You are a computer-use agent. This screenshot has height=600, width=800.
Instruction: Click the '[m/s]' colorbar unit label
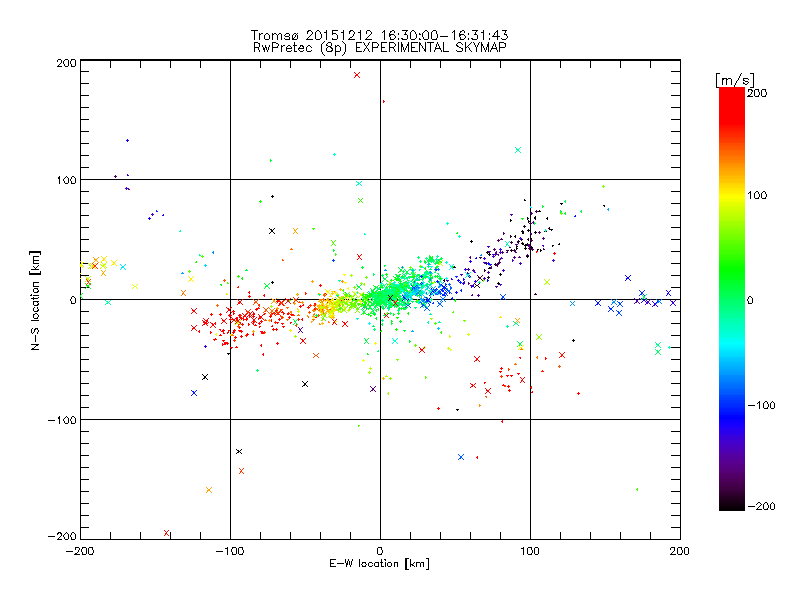735,80
